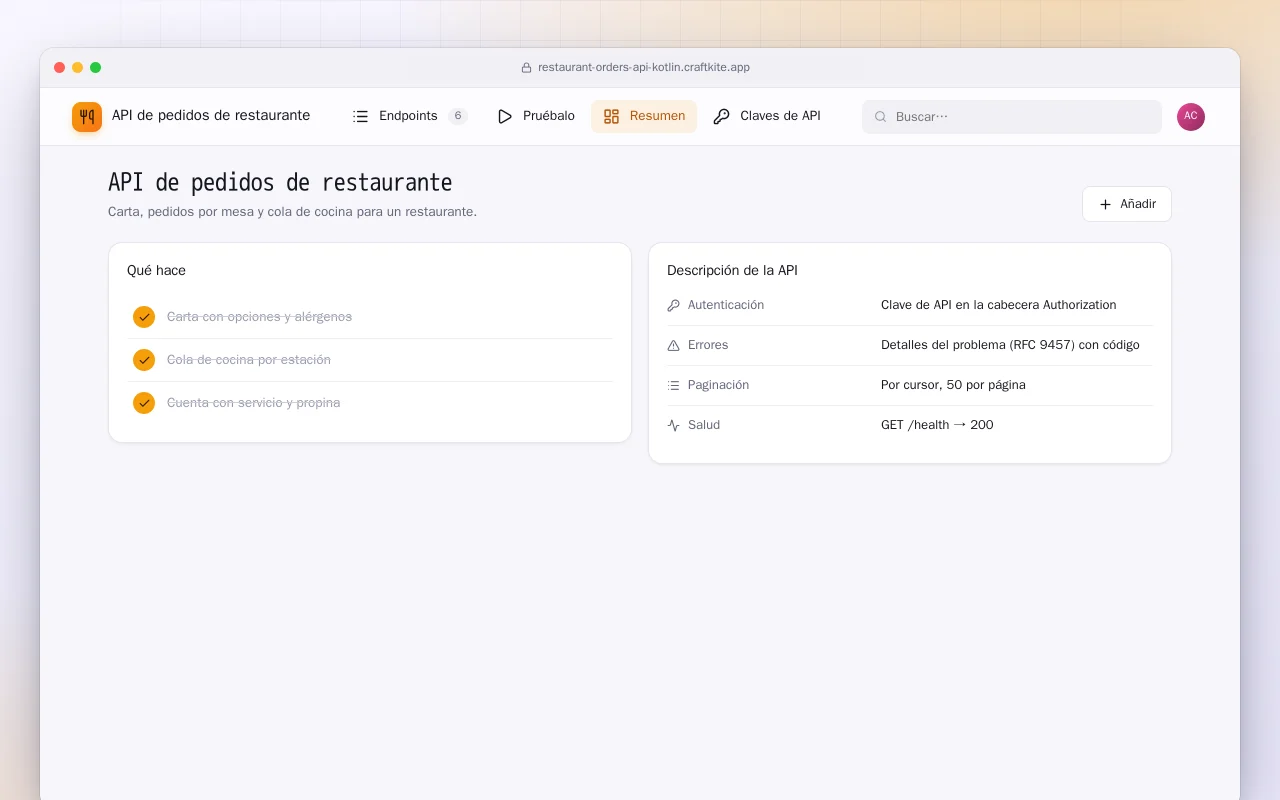Image resolution: width=1280 pixels, height=800 pixels.
Task: Open the Endpoints tab
Action: [409, 116]
